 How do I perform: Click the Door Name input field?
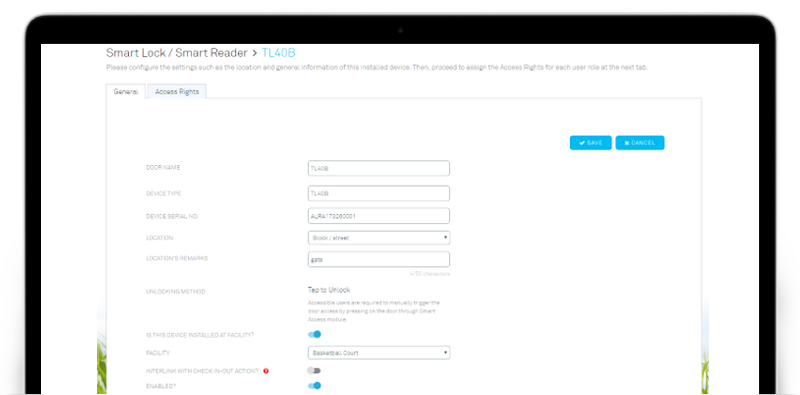point(379,168)
